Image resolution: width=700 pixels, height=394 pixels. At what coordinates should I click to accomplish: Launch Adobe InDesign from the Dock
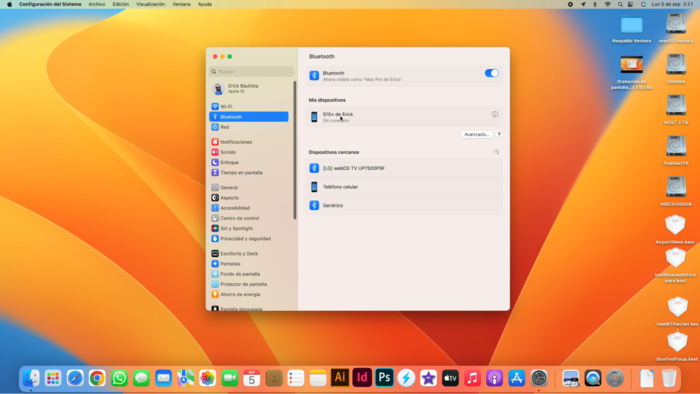pyautogui.click(x=362, y=378)
